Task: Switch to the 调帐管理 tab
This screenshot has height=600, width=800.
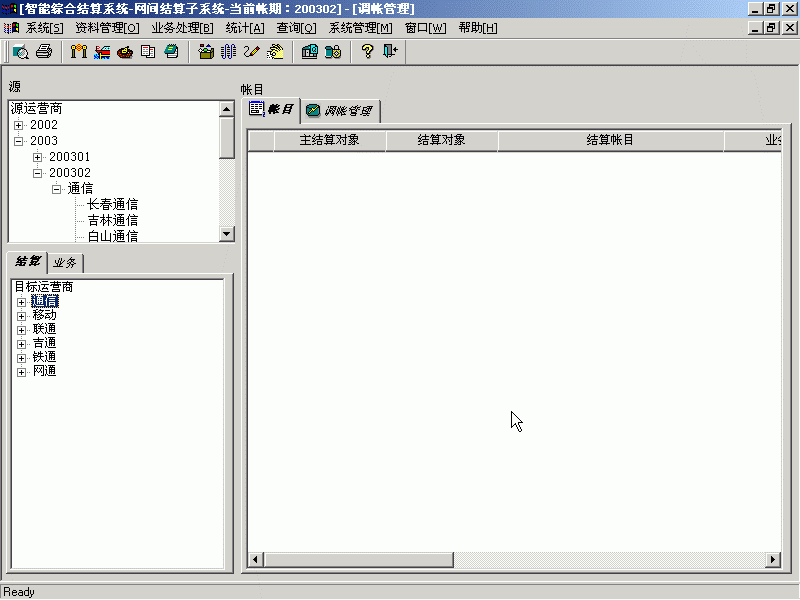Action: coord(340,110)
